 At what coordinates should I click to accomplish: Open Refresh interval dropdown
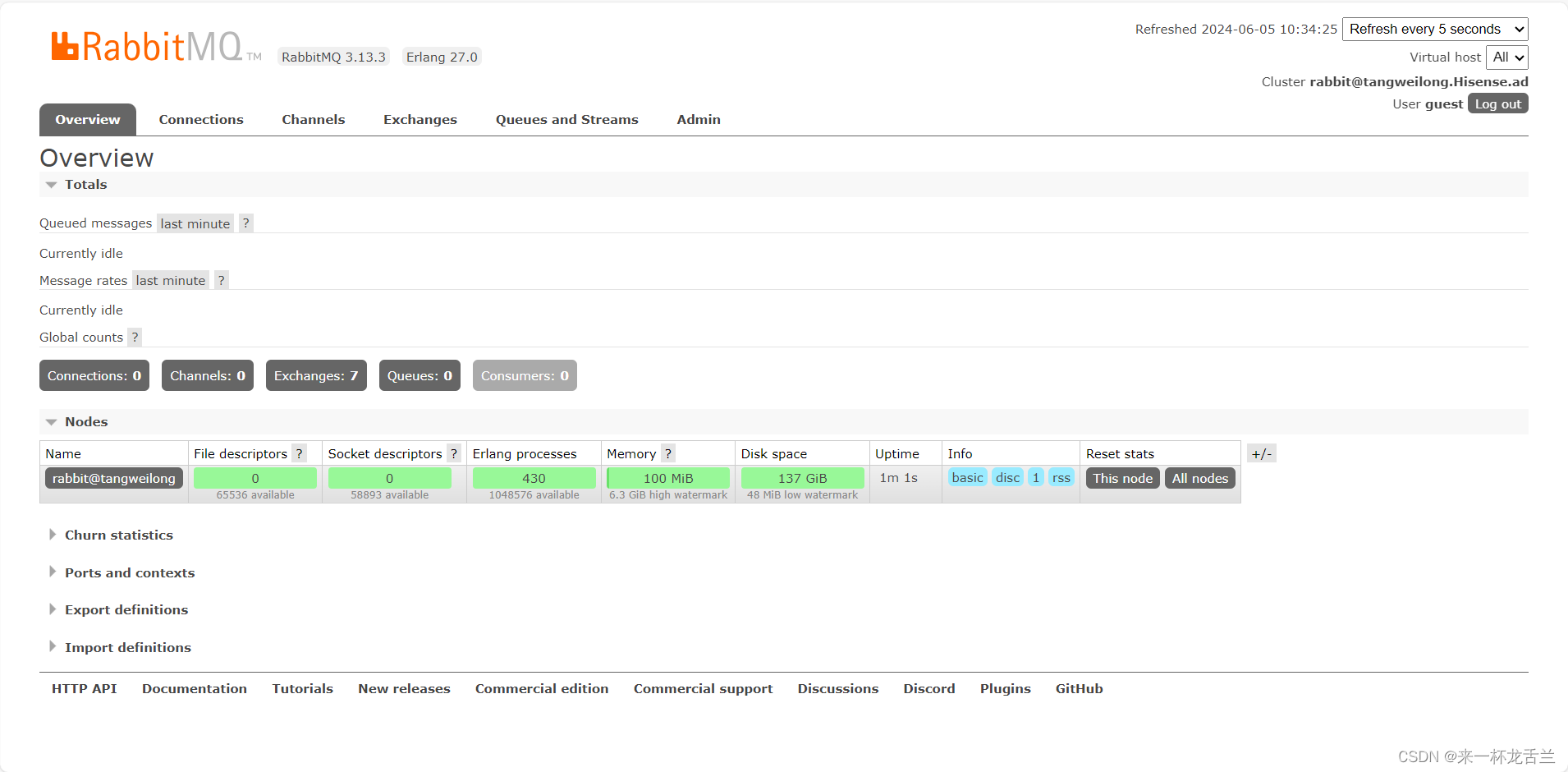click(1435, 30)
